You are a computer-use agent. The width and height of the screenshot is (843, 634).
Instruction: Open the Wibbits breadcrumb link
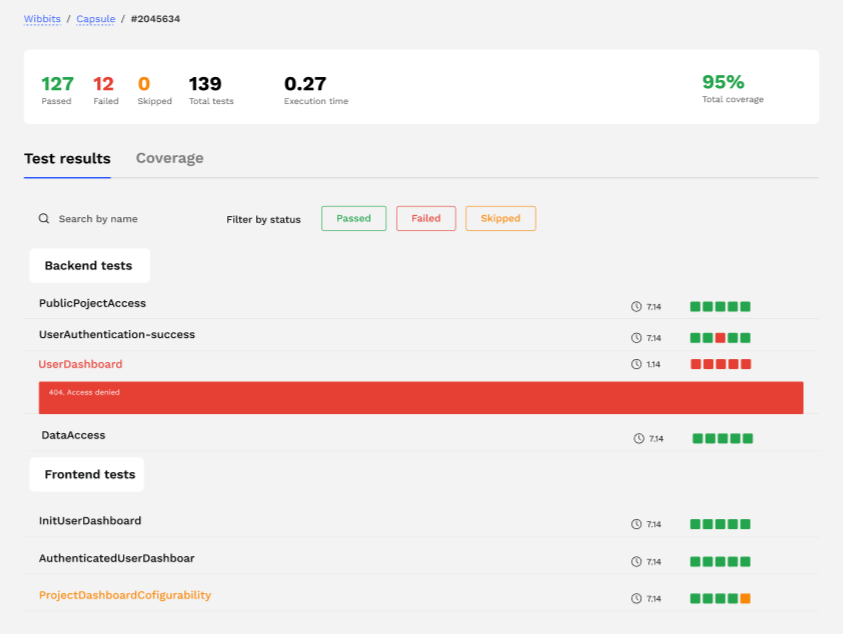point(42,19)
